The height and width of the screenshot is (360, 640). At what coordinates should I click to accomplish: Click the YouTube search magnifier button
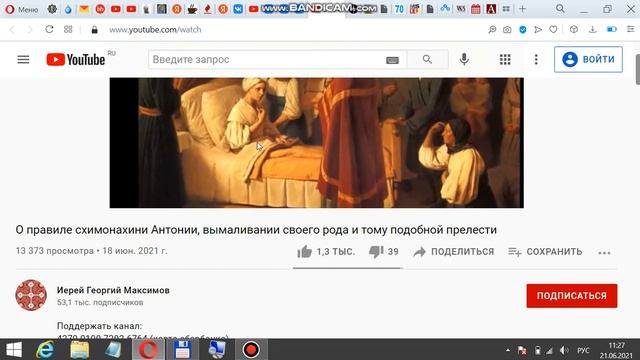tap(427, 60)
